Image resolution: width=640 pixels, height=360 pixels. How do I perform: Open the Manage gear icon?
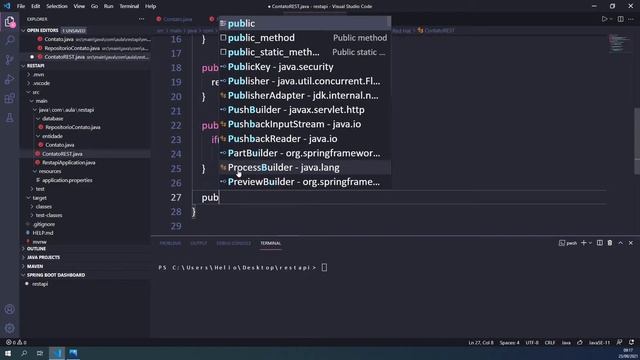(9, 328)
